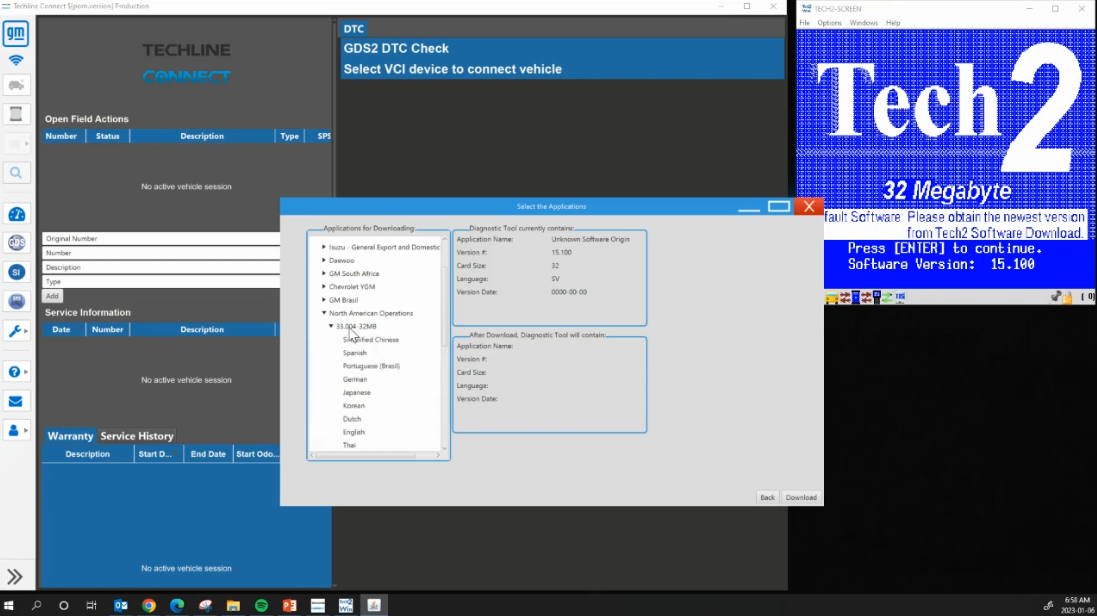Viewport: 1097px width, 616px height.
Task: Open the Snipping Tool from the taskbar
Action: 205,606
